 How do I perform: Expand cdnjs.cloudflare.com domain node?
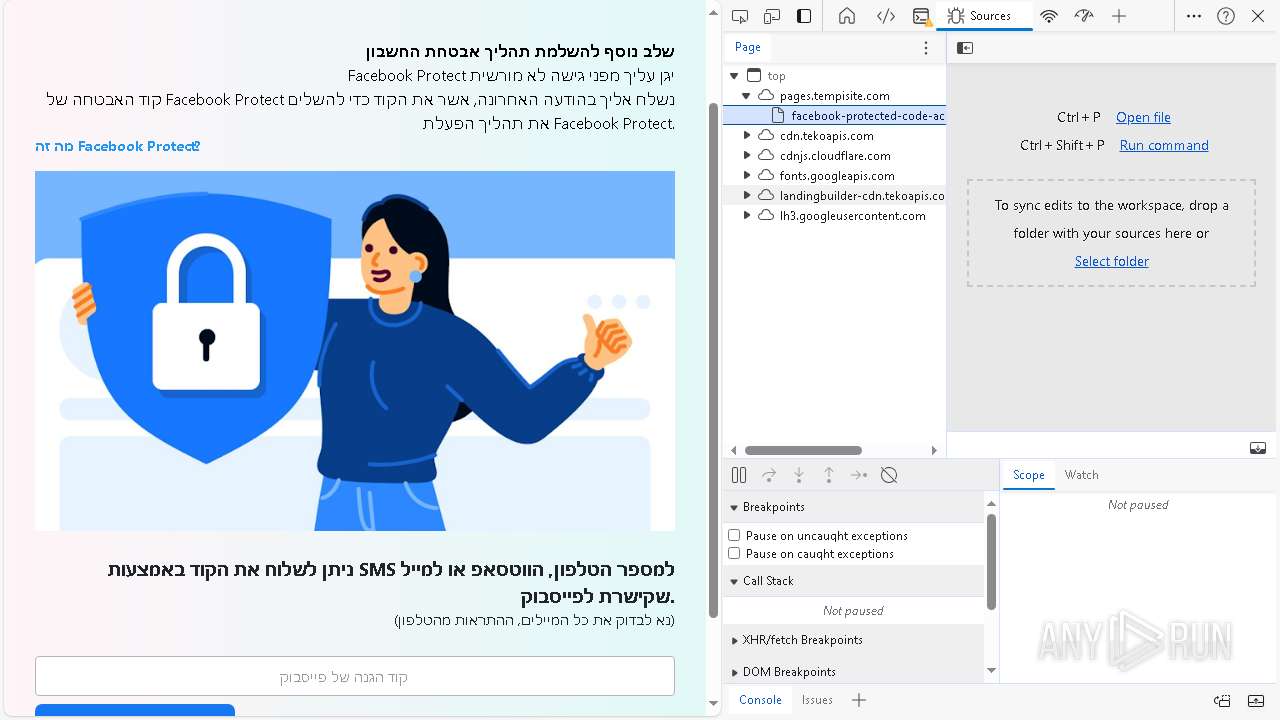pos(746,156)
